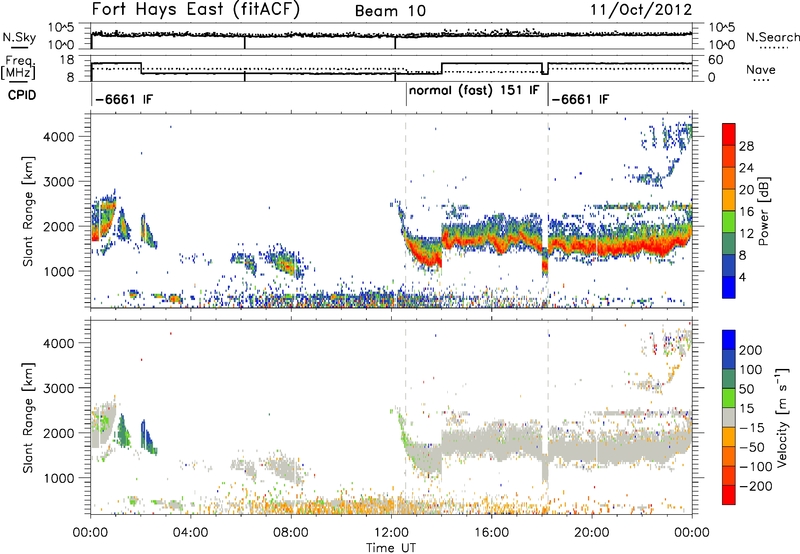Click the "normal (fast) 151 IF" CPID entry
Image resolution: width=800 pixels, height=554 pixels.
(x=474, y=91)
